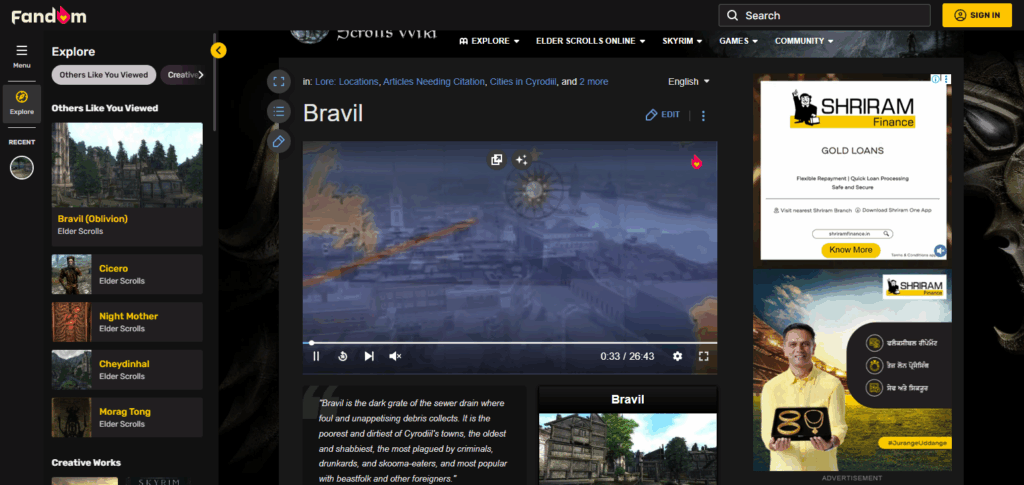Click the video gallery stack icon

point(496,159)
